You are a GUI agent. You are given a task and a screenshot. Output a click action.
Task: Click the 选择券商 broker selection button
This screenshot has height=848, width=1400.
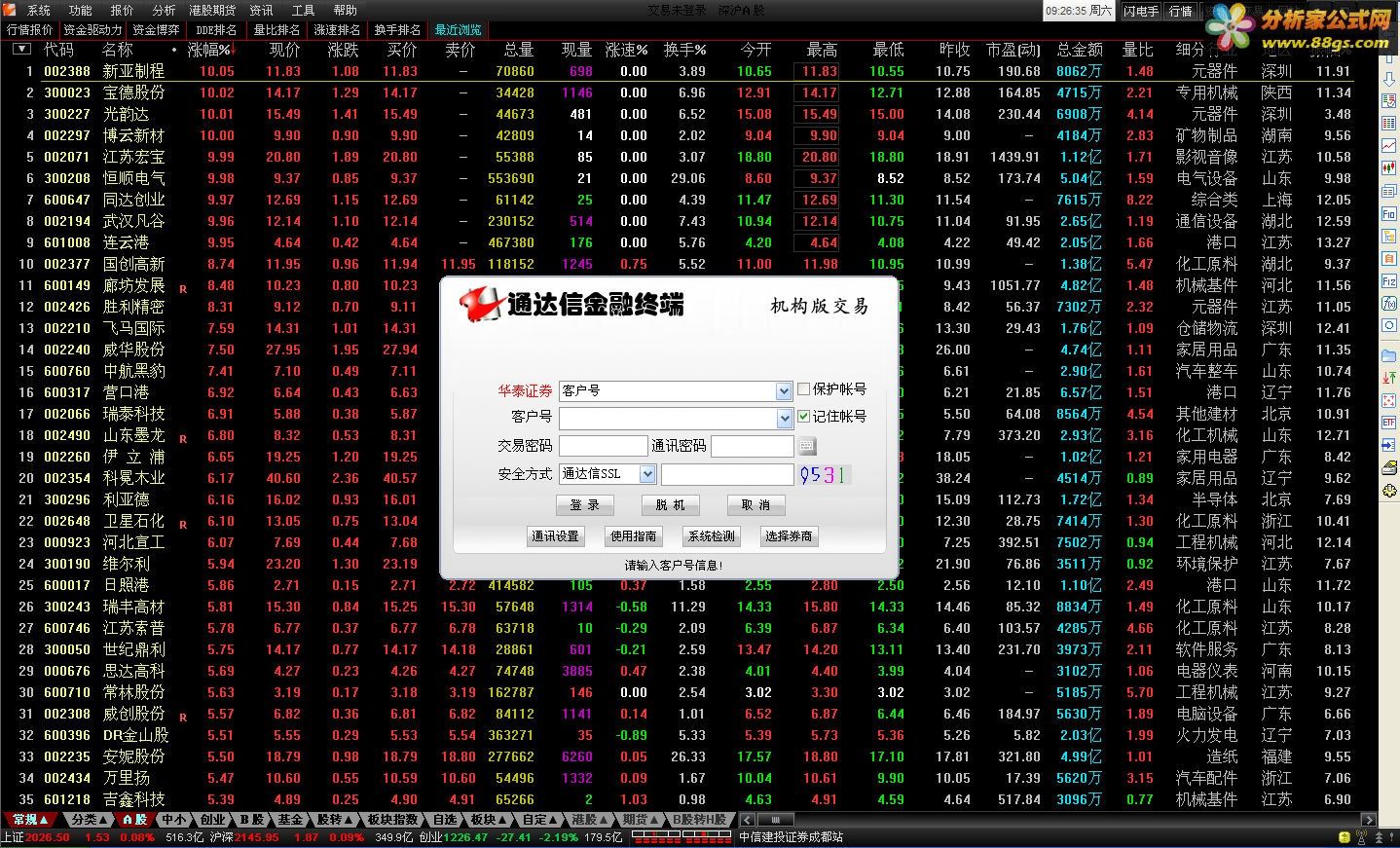(790, 536)
